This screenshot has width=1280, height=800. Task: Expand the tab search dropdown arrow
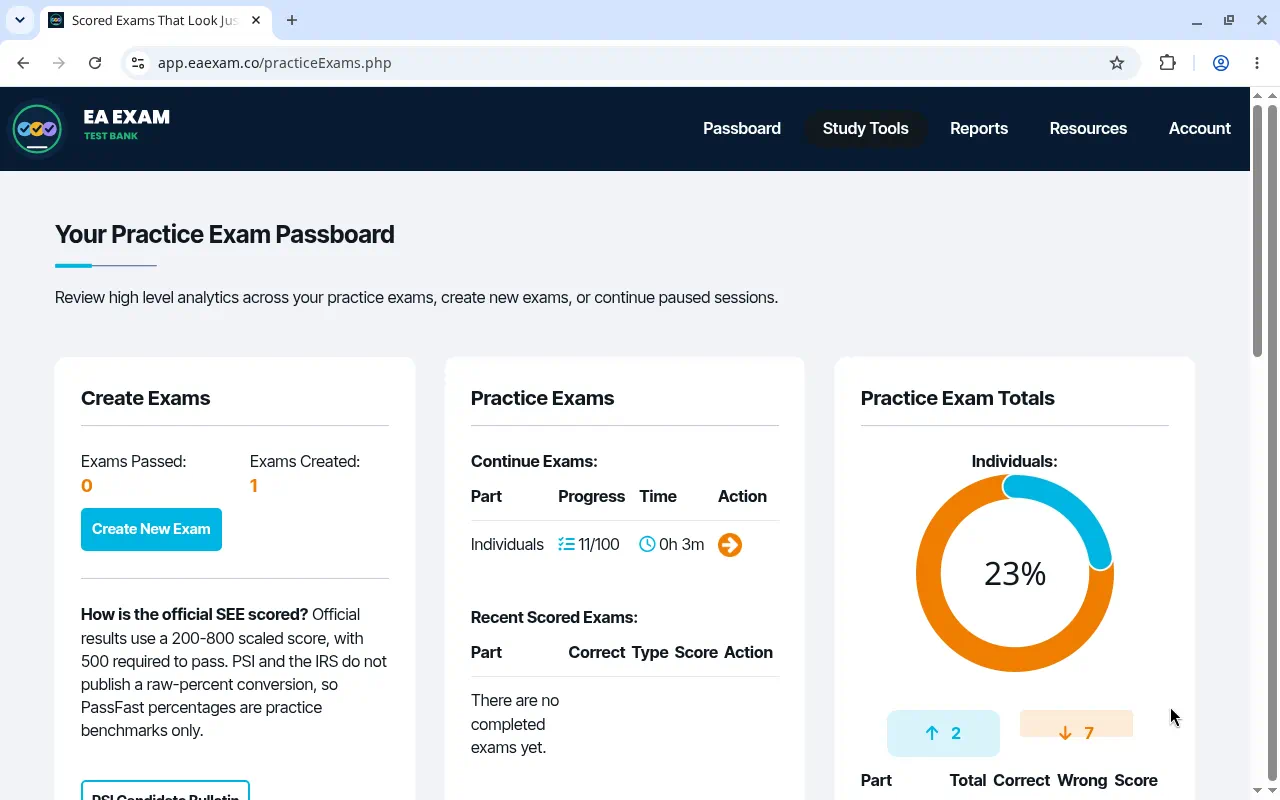pyautogui.click(x=20, y=20)
